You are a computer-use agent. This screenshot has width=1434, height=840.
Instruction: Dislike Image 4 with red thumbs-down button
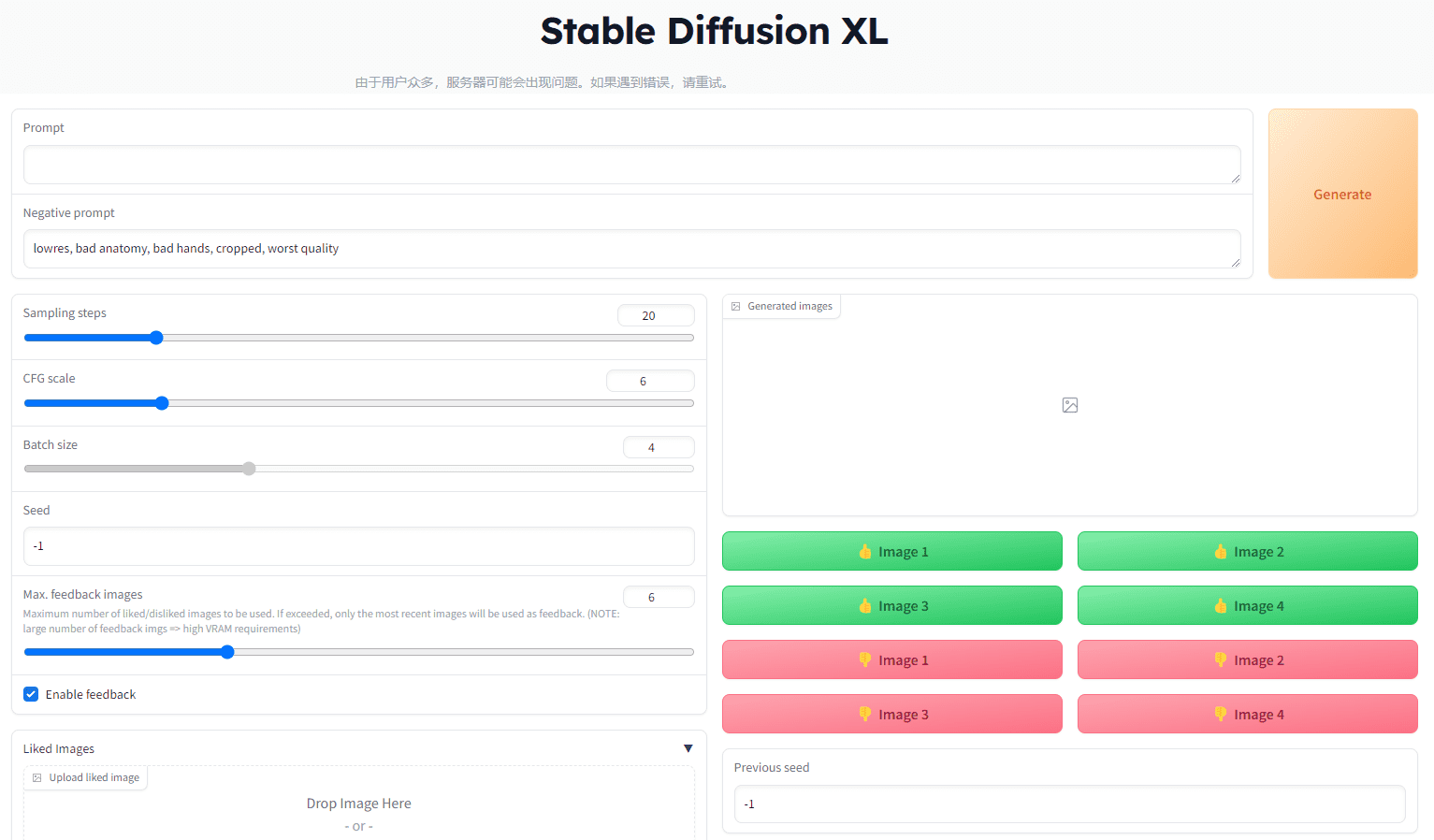point(1247,714)
